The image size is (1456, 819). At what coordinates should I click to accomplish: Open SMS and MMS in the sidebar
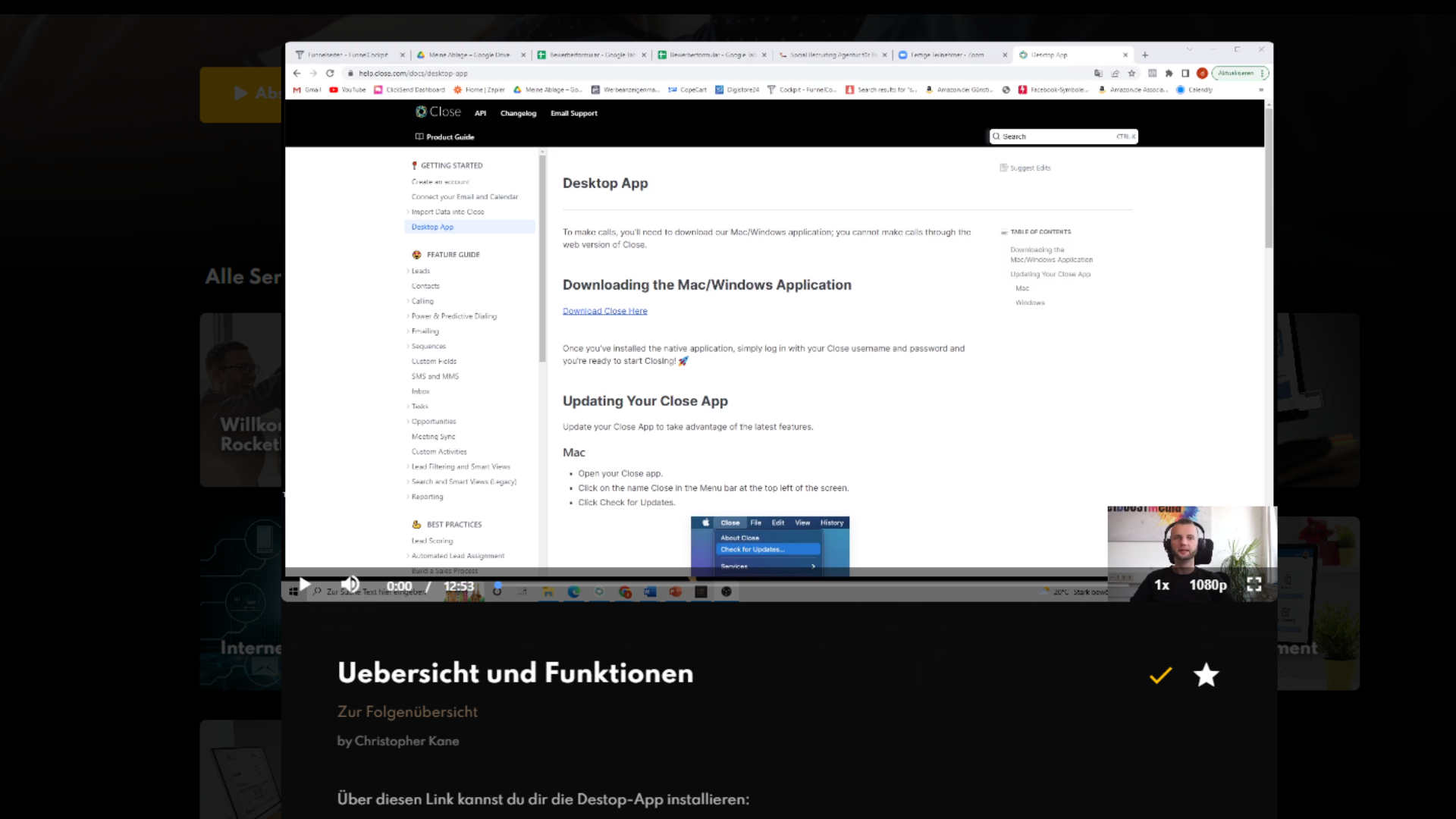coord(435,376)
